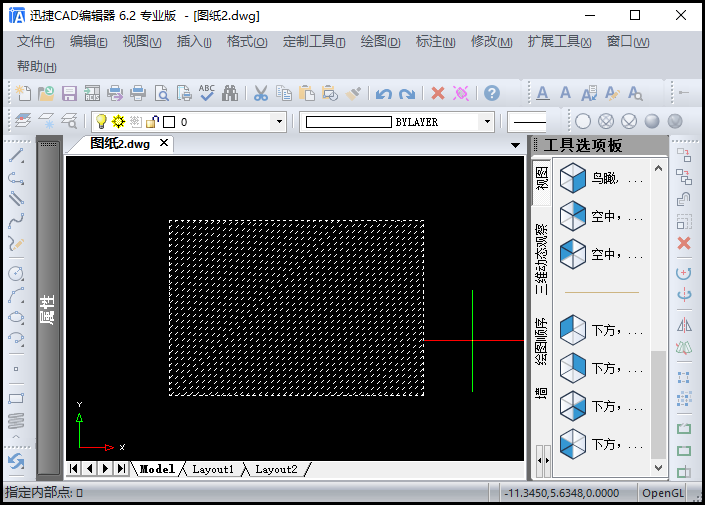
Task: Open the 三维动态观察 palette tab
Action: (541, 259)
